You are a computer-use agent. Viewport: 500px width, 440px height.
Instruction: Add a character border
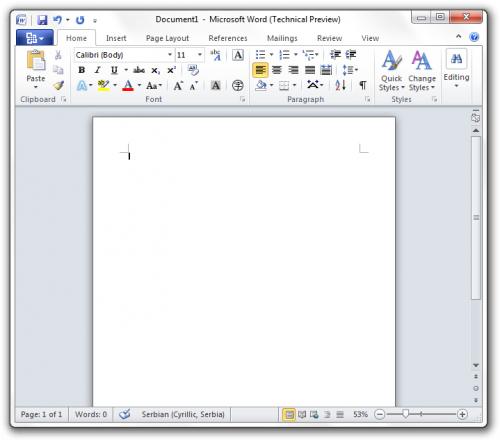(238, 55)
